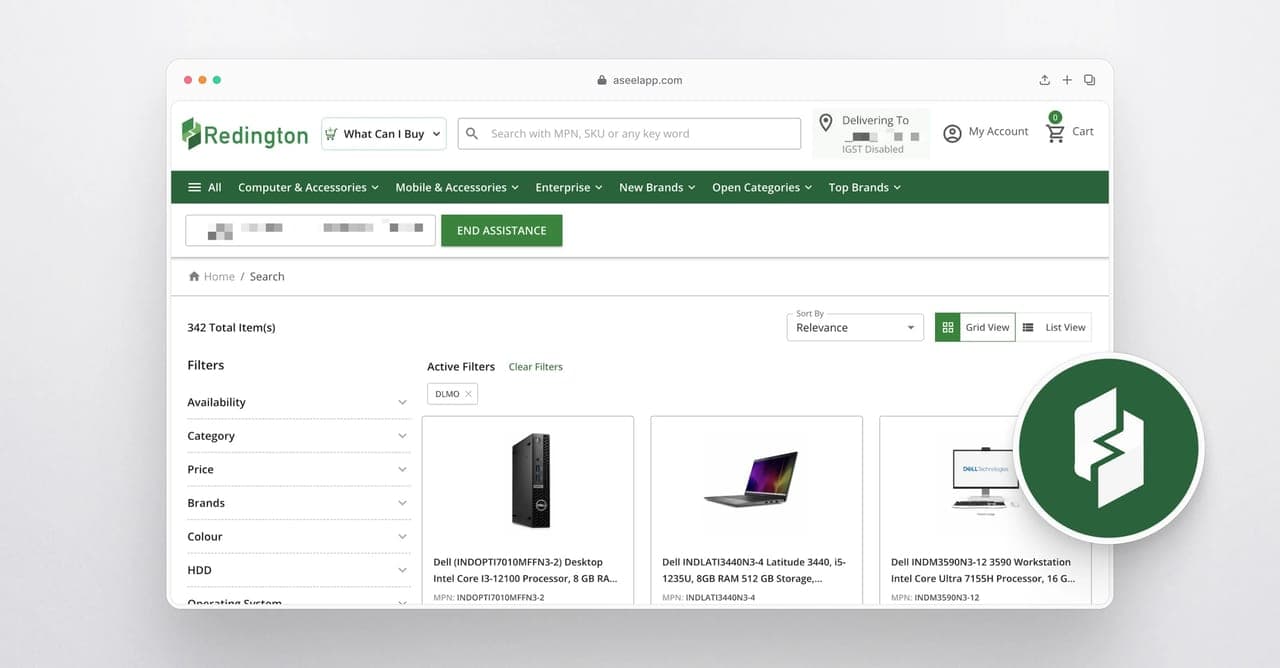This screenshot has width=1280, height=668.
Task: Expand Computer & Accessories menu
Action: pos(308,187)
